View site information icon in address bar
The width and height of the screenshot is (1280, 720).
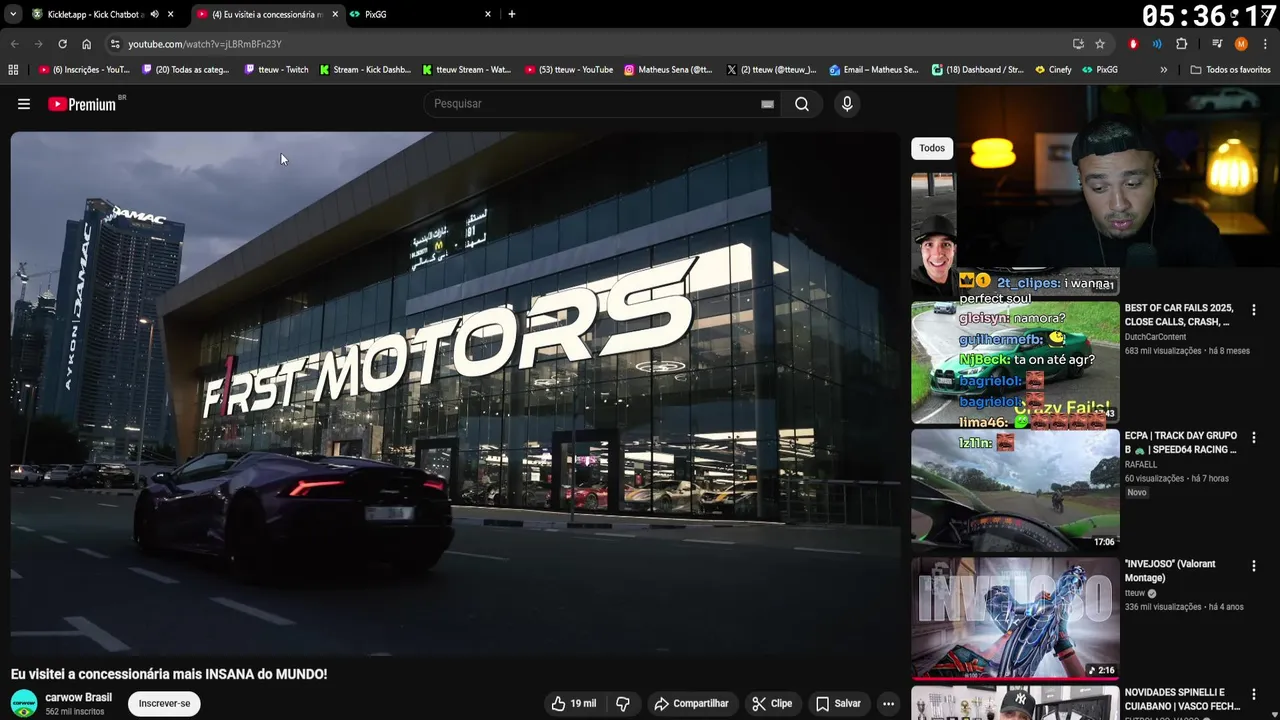tap(115, 44)
